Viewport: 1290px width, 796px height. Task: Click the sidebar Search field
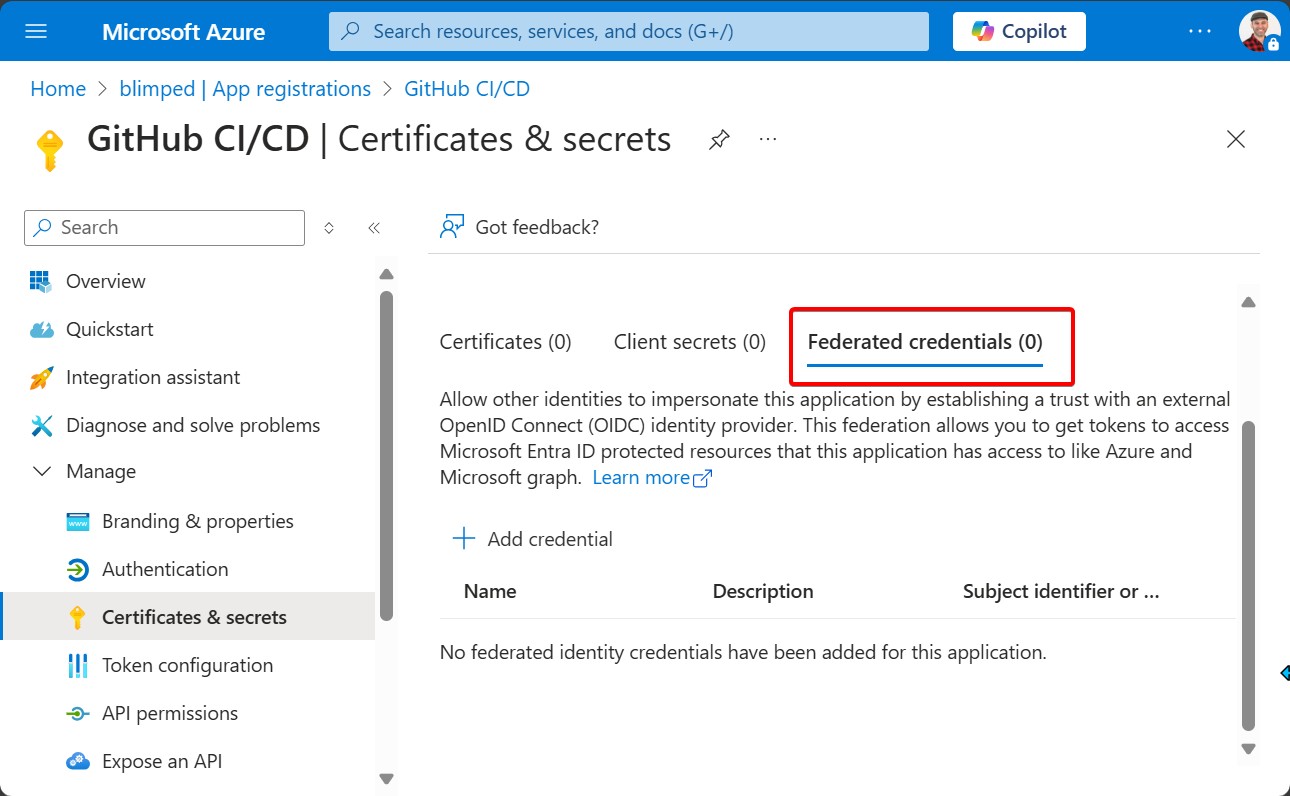point(164,228)
